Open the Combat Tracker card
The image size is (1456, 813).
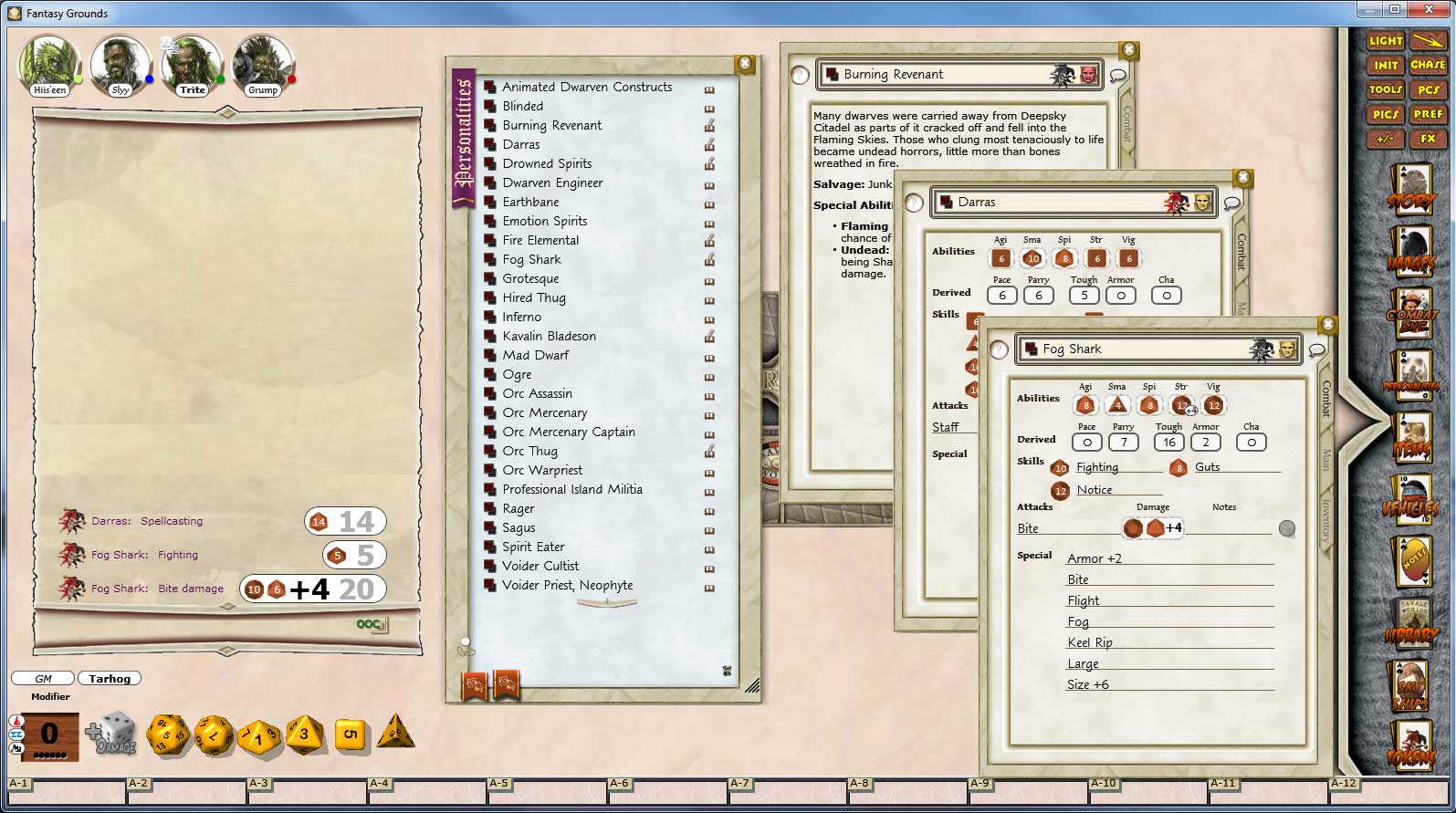1411,316
